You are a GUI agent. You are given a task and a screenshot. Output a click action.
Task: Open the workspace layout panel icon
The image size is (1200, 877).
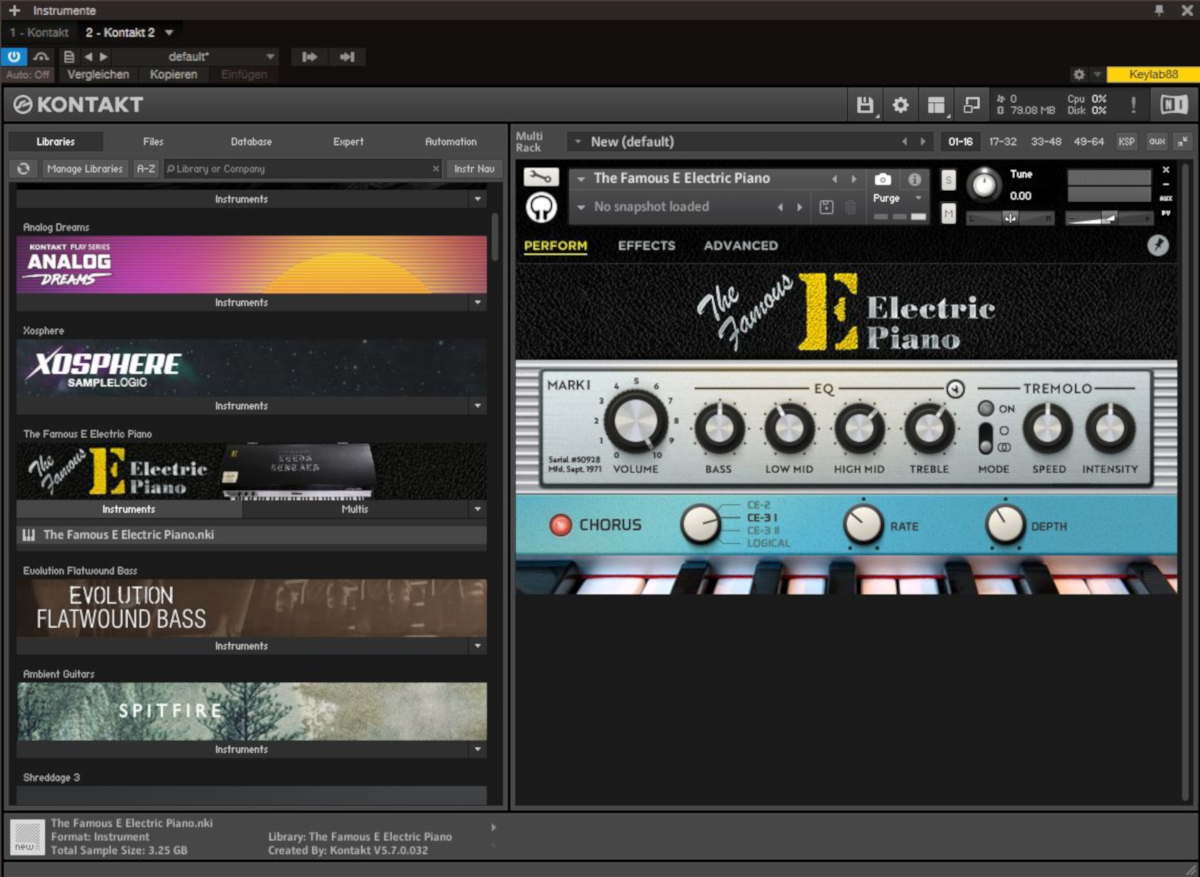pyautogui.click(x=936, y=105)
